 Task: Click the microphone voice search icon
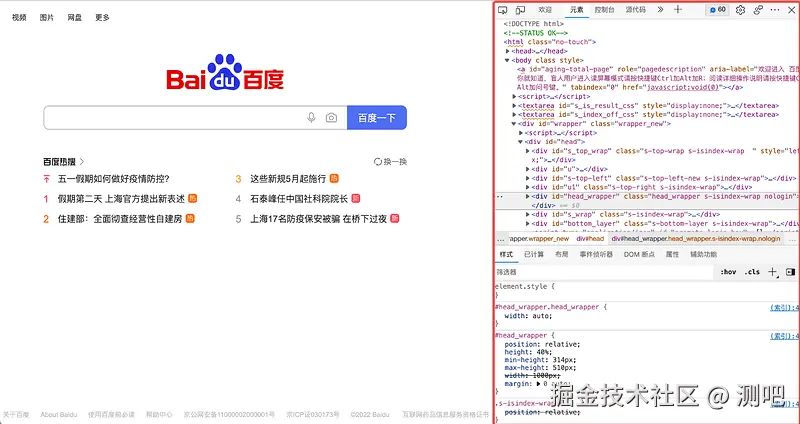click(311, 118)
